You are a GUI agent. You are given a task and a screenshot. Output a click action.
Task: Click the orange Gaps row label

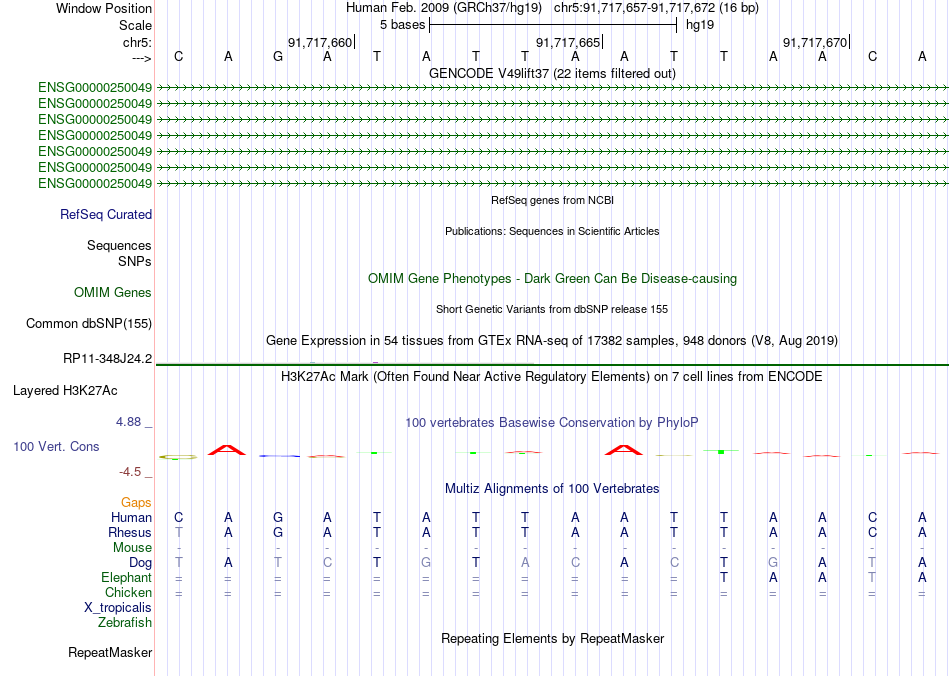(136, 502)
